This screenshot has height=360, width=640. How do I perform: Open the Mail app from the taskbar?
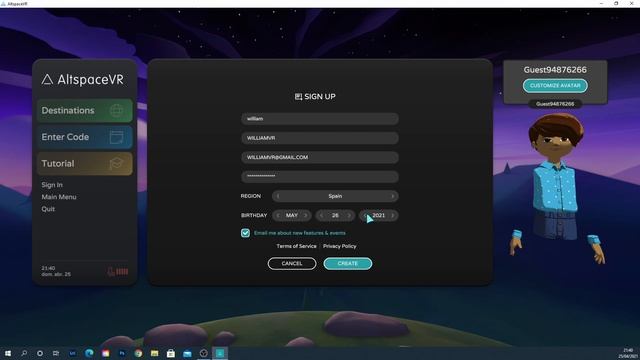point(187,353)
